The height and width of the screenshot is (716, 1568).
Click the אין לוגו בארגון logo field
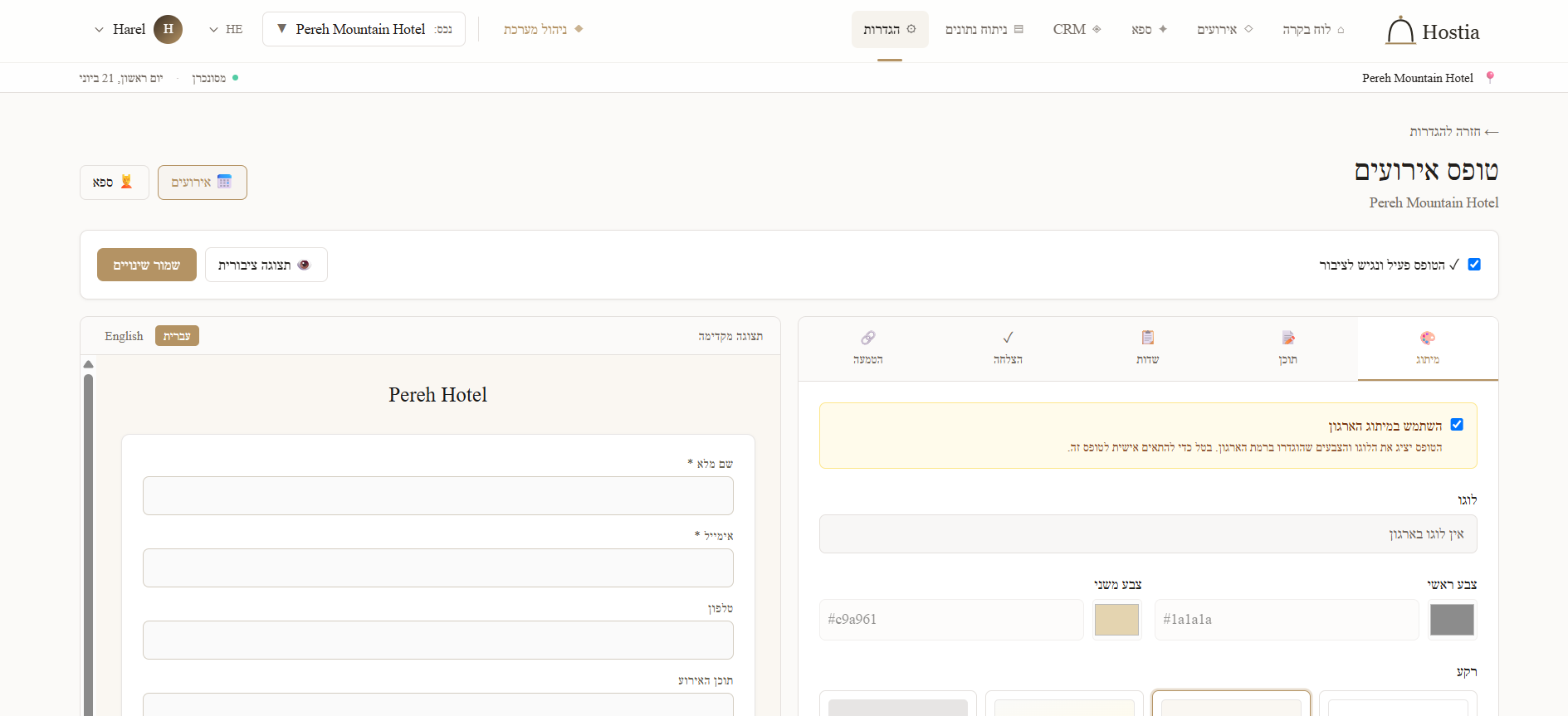click(x=1148, y=534)
